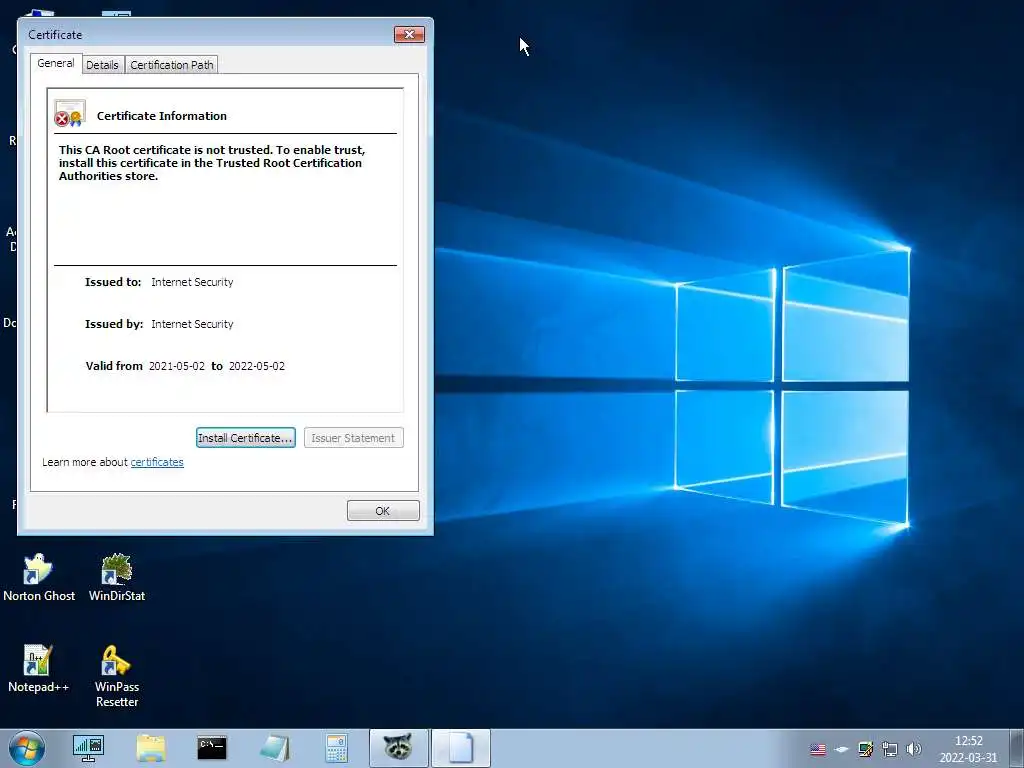Click the monitor with pencil tray icon
Viewport: 1024px width, 768px height.
866,749
